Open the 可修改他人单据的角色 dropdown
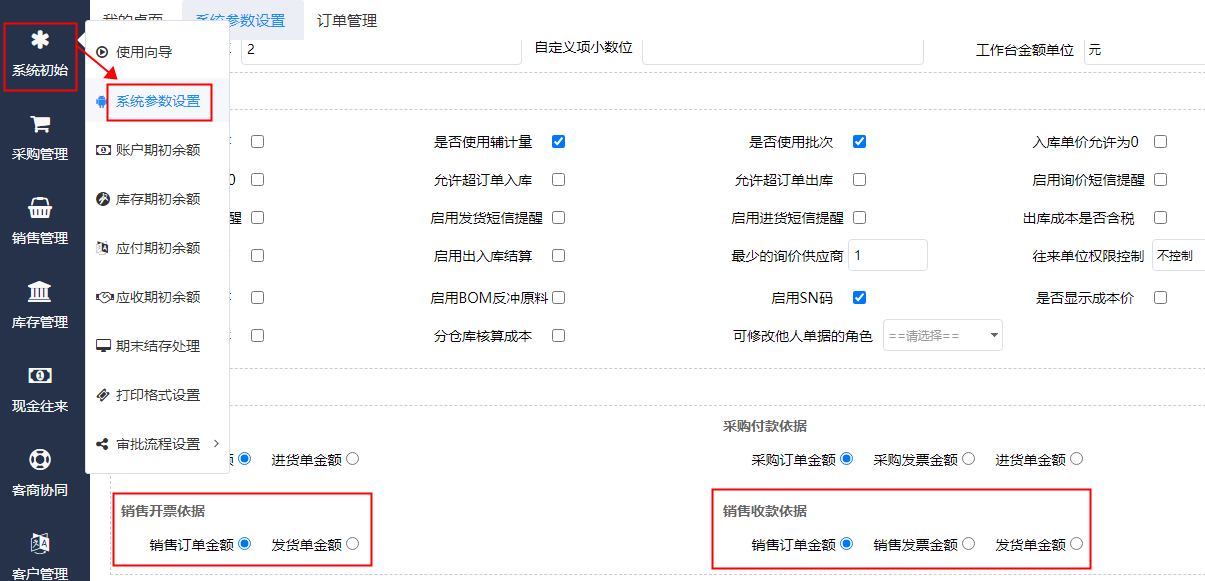 pyautogui.click(x=941, y=335)
